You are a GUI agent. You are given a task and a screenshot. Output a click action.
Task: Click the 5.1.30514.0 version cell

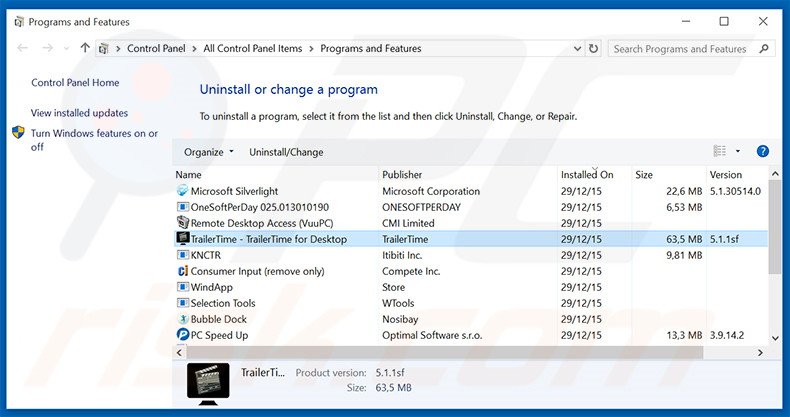pyautogui.click(x=735, y=191)
